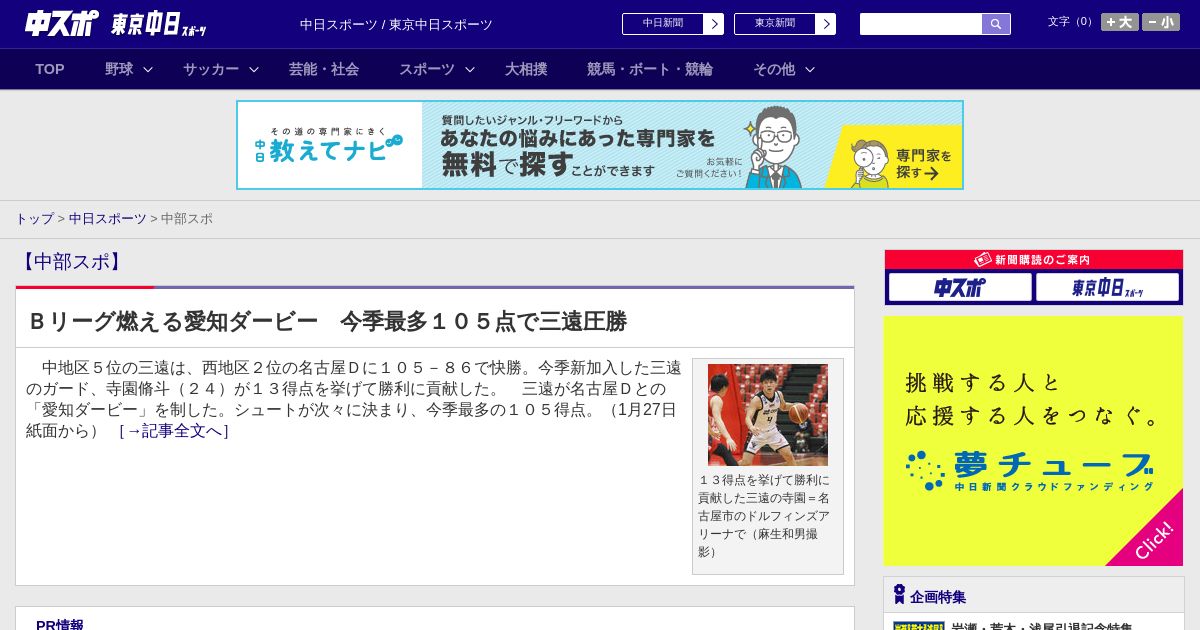This screenshot has width=1200, height=630.
Task: Open the Ｂリーグ燃える愛知ダービー article headline
Action: (x=328, y=321)
